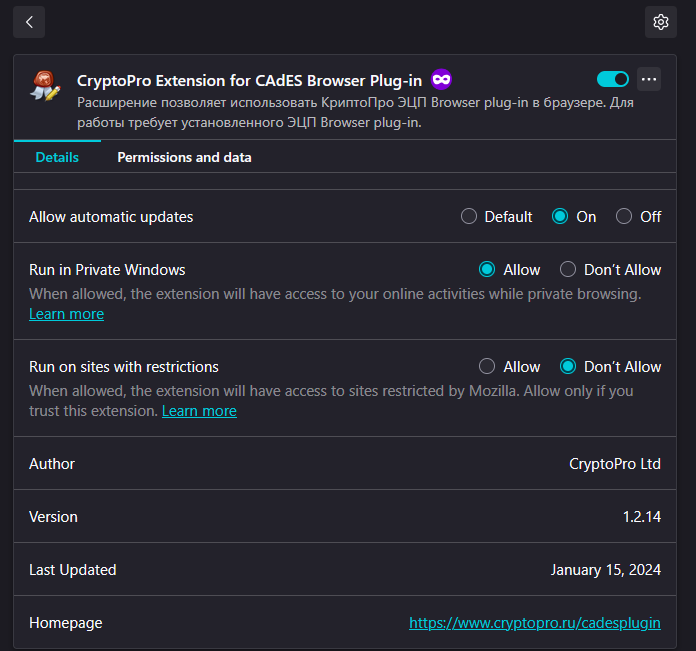The height and width of the screenshot is (651, 696).
Task: Switch to the Details tab
Action: 57,157
